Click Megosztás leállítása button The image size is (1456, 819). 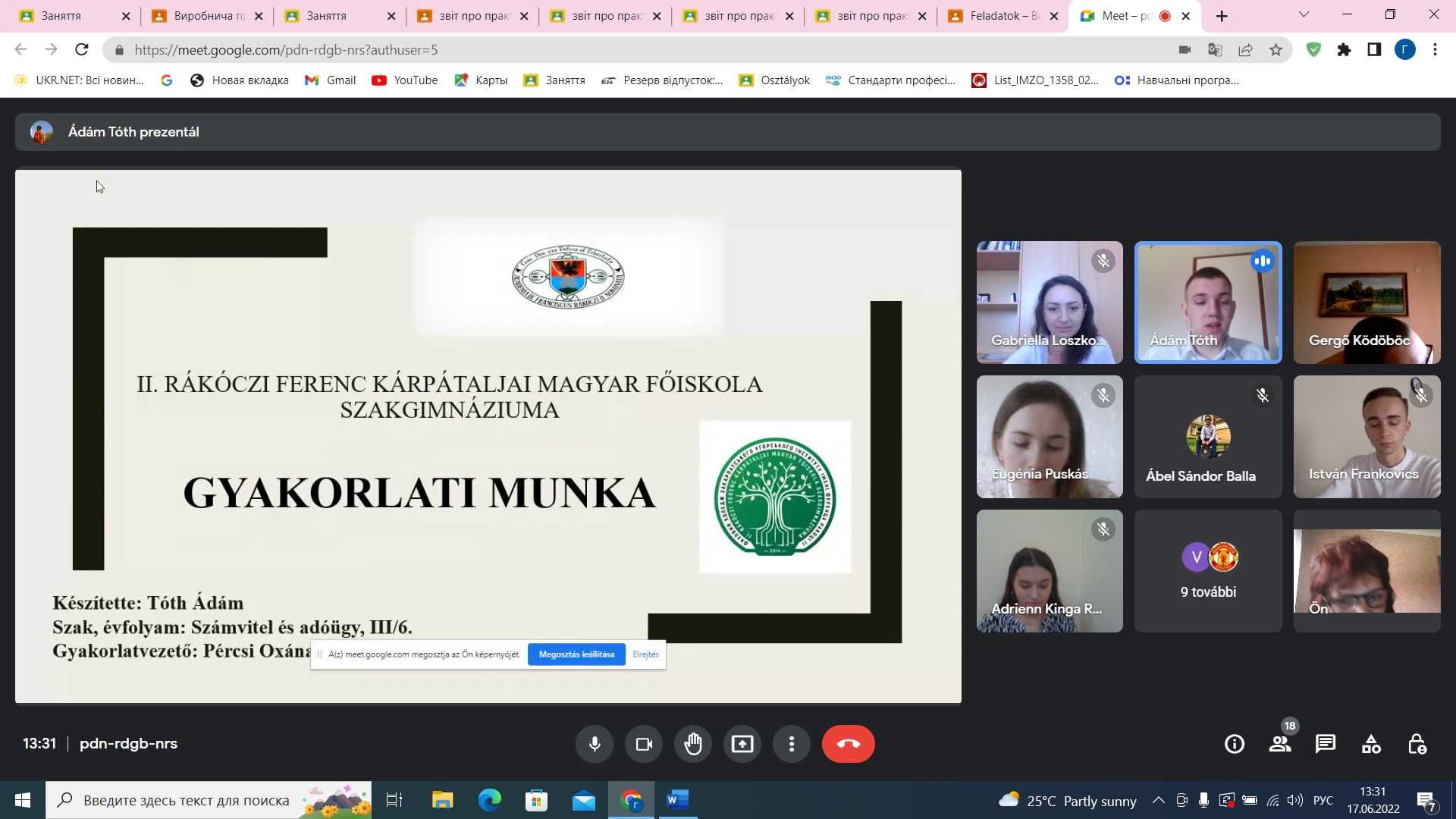coord(576,654)
